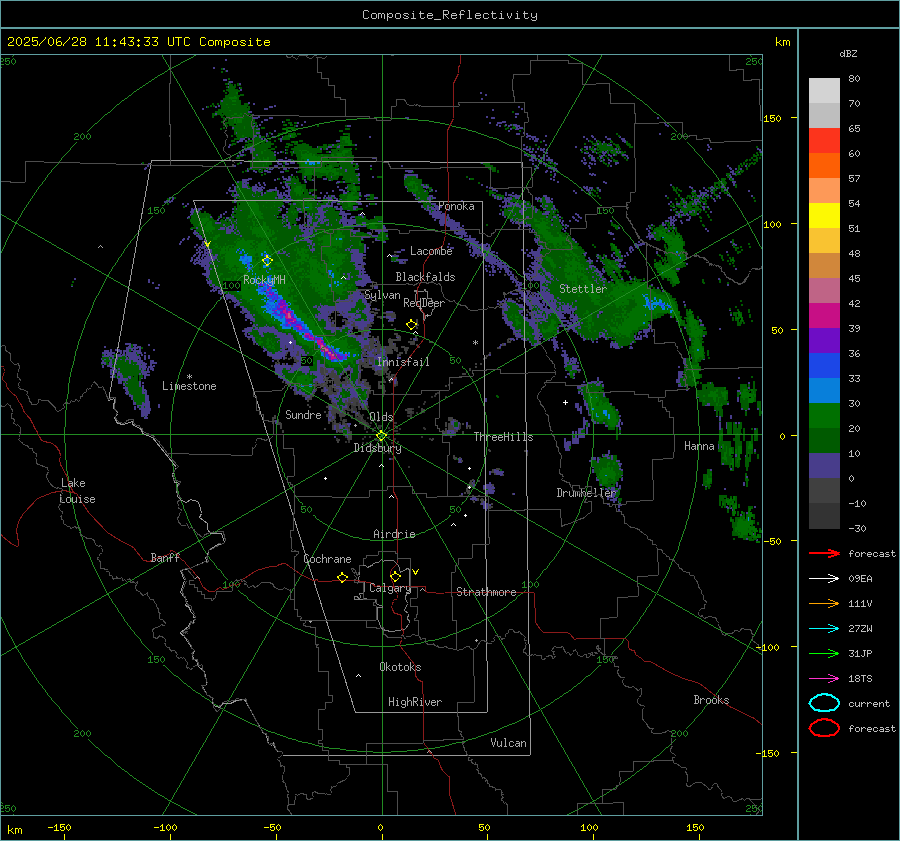Click the Ponoka label
Screen dimensions: 900x841
(x=456, y=206)
